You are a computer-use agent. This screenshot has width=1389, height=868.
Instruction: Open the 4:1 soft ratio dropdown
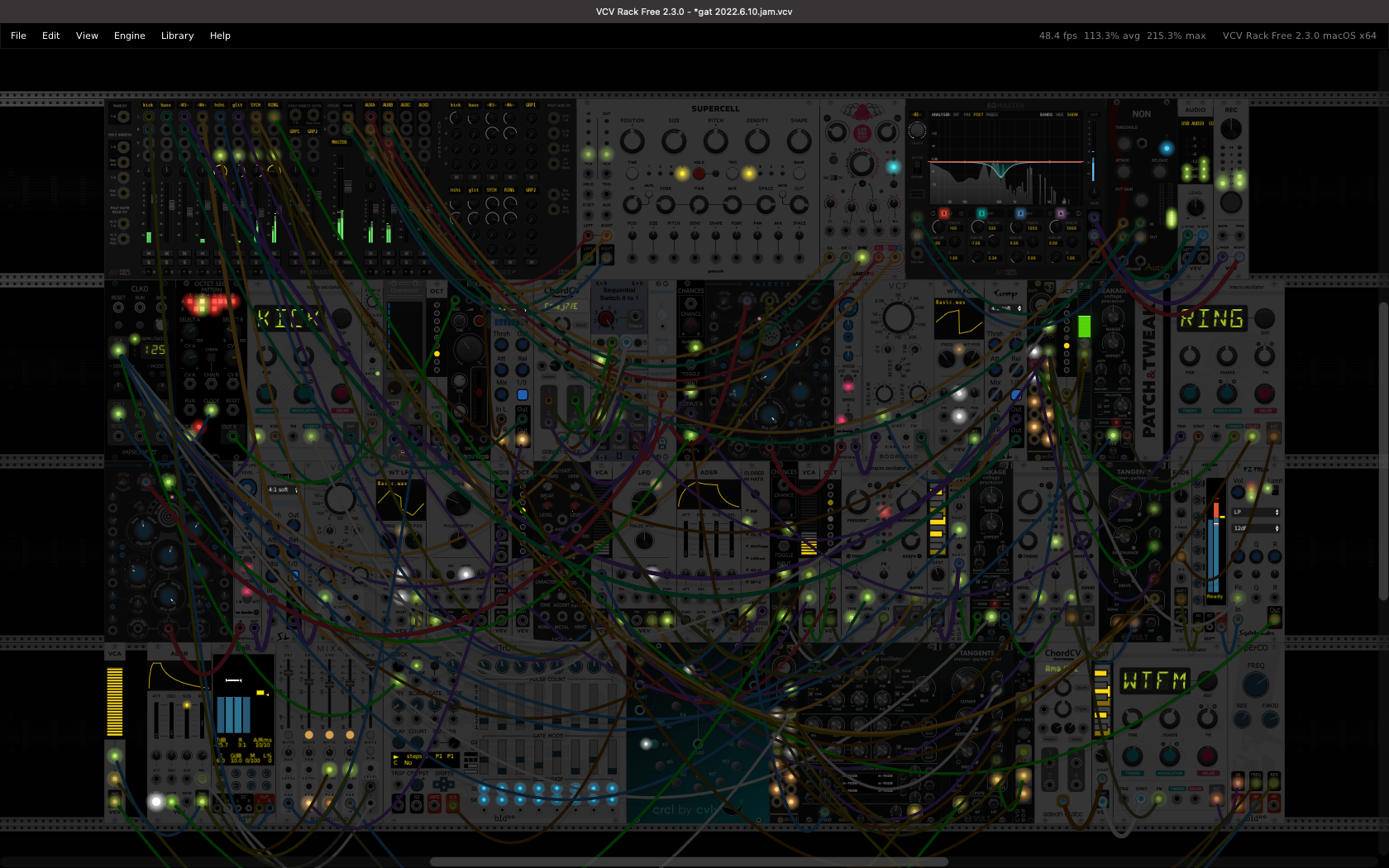point(282,489)
